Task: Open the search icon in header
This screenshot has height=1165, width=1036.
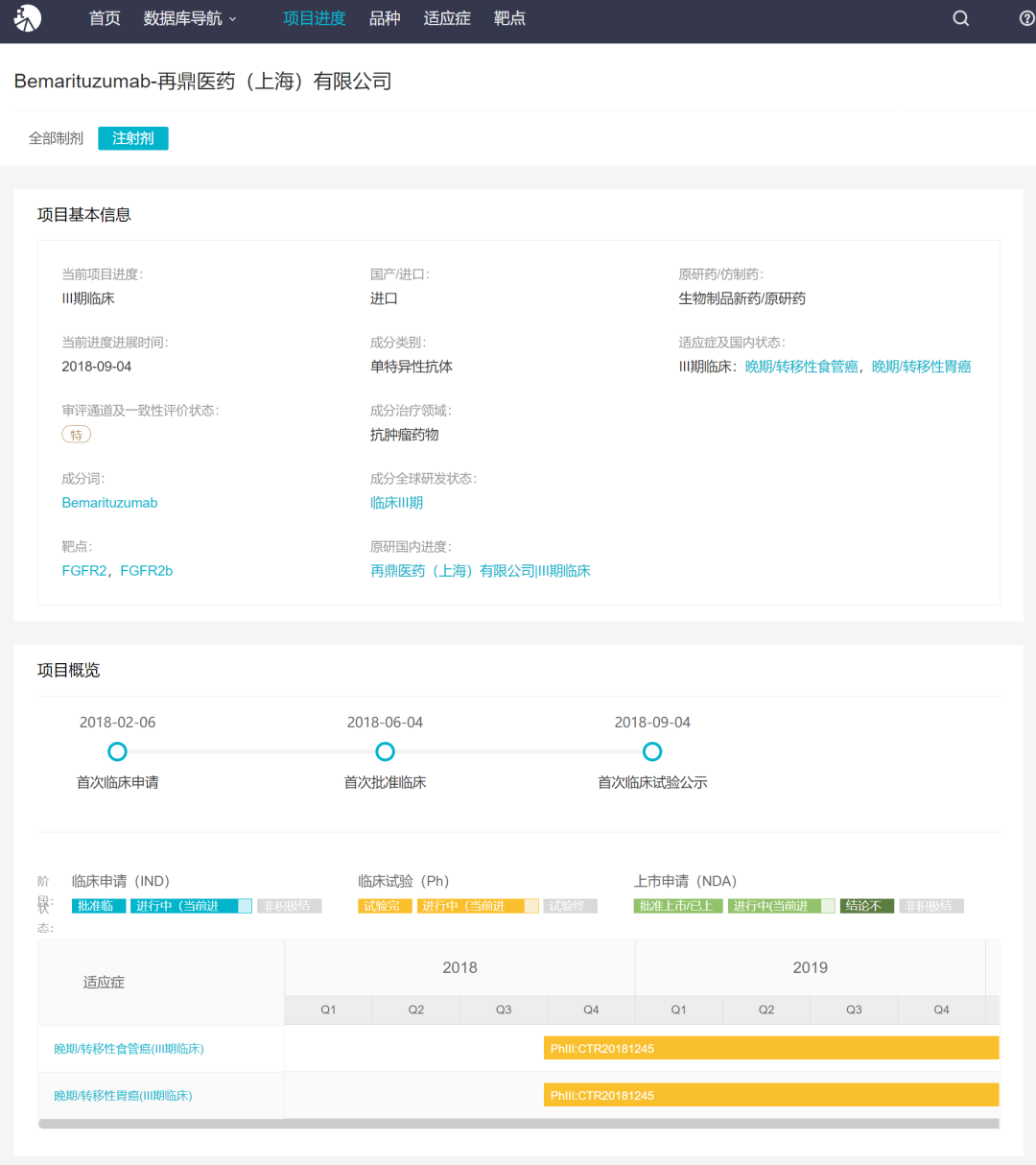Action: (960, 18)
